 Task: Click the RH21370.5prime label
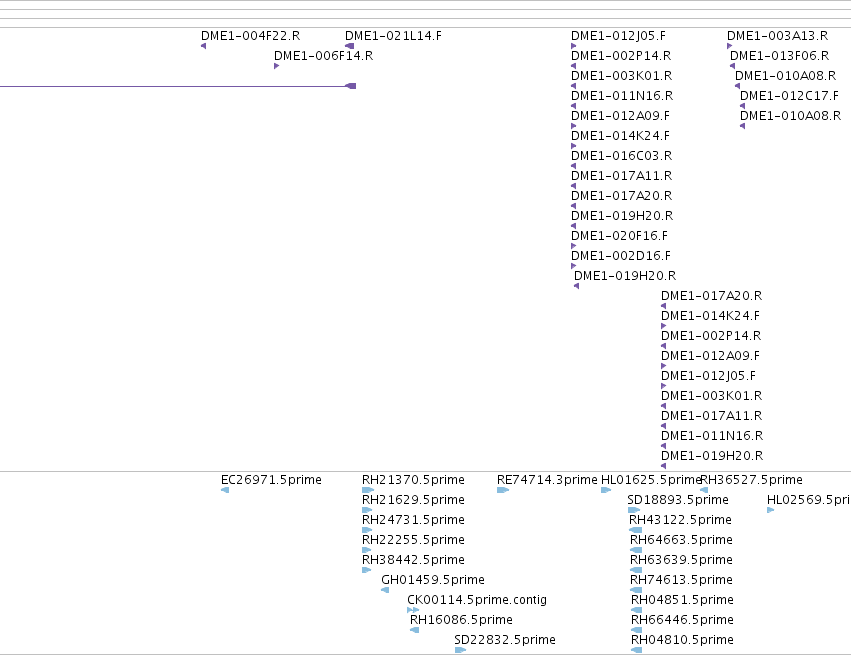[413, 480]
